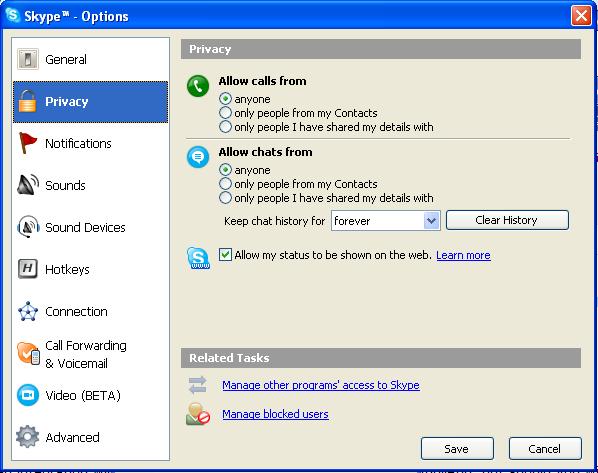Click the Hotkeys H key icon

(28, 269)
